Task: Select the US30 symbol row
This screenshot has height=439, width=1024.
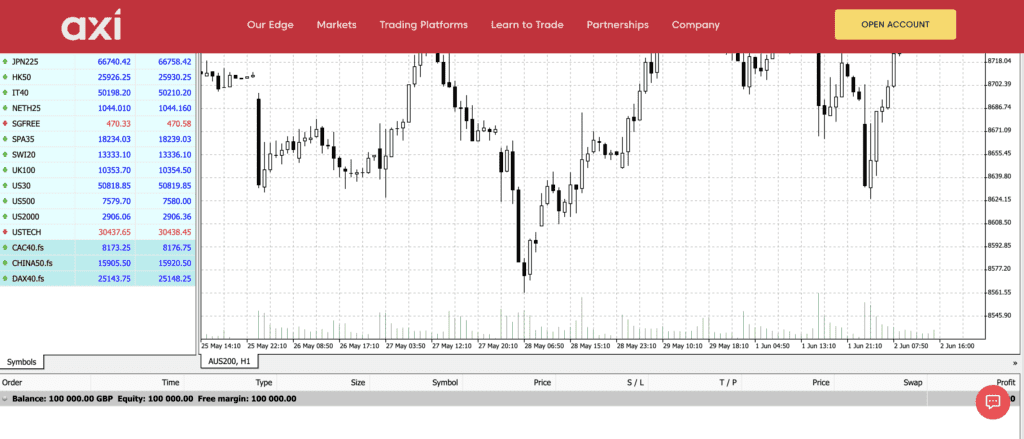Action: point(98,186)
